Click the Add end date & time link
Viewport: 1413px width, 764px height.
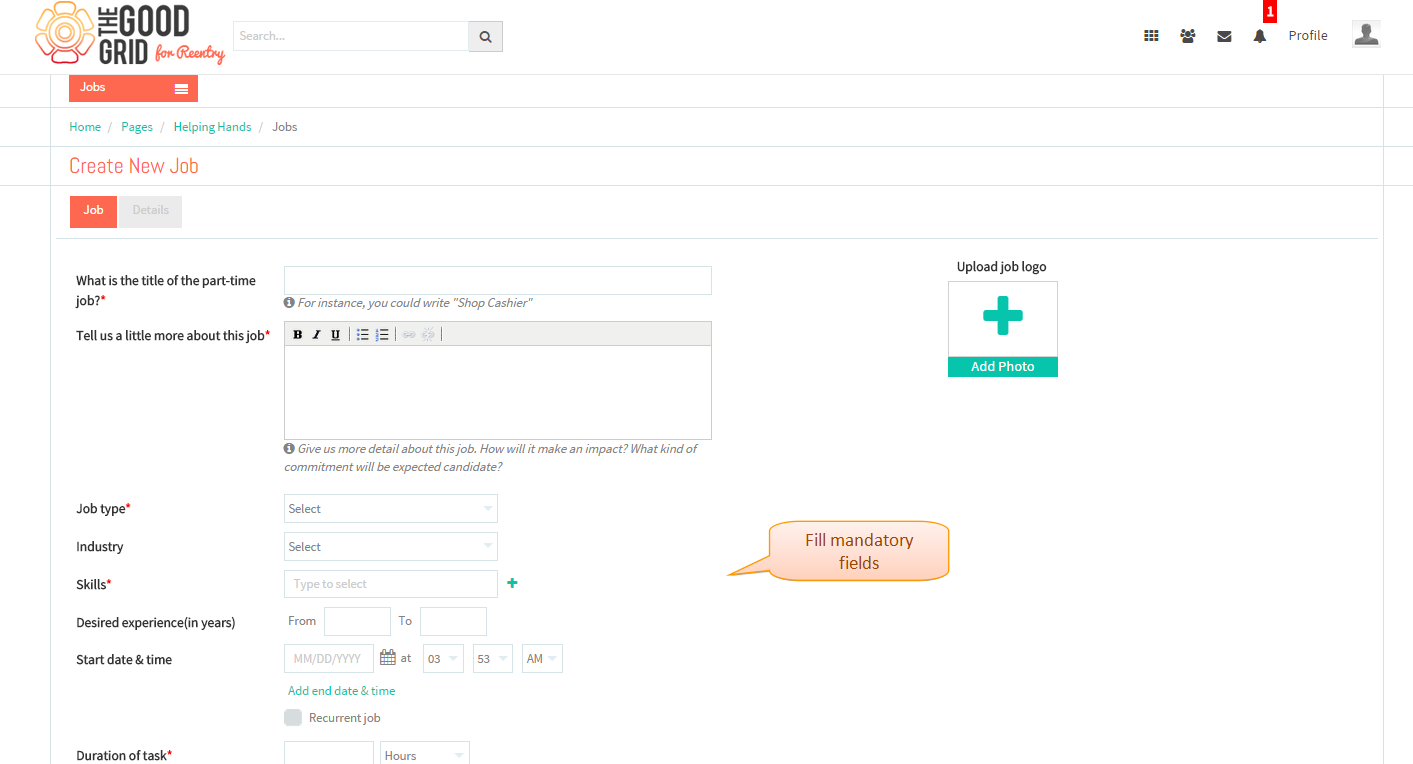(x=342, y=691)
